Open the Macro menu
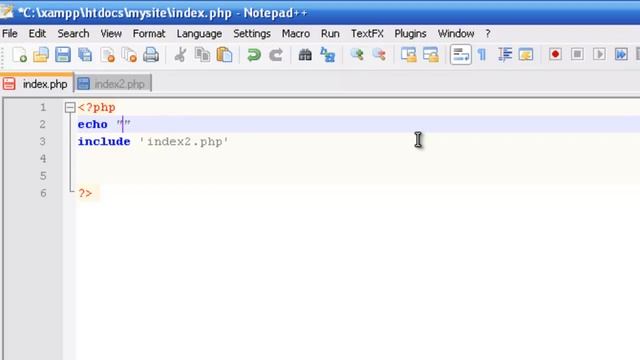Image resolution: width=640 pixels, height=360 pixels. point(296,33)
